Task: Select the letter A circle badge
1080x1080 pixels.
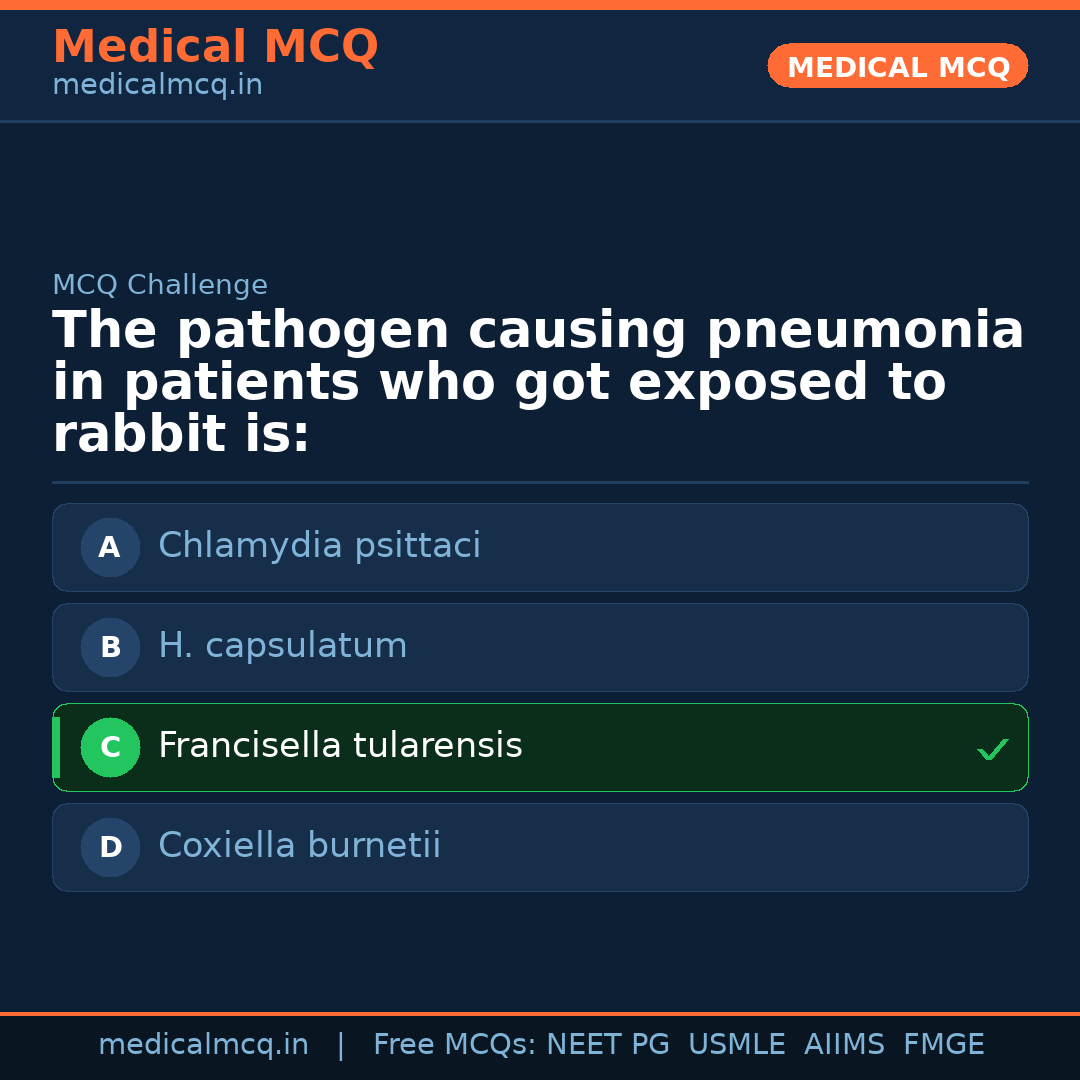Action: (110, 547)
